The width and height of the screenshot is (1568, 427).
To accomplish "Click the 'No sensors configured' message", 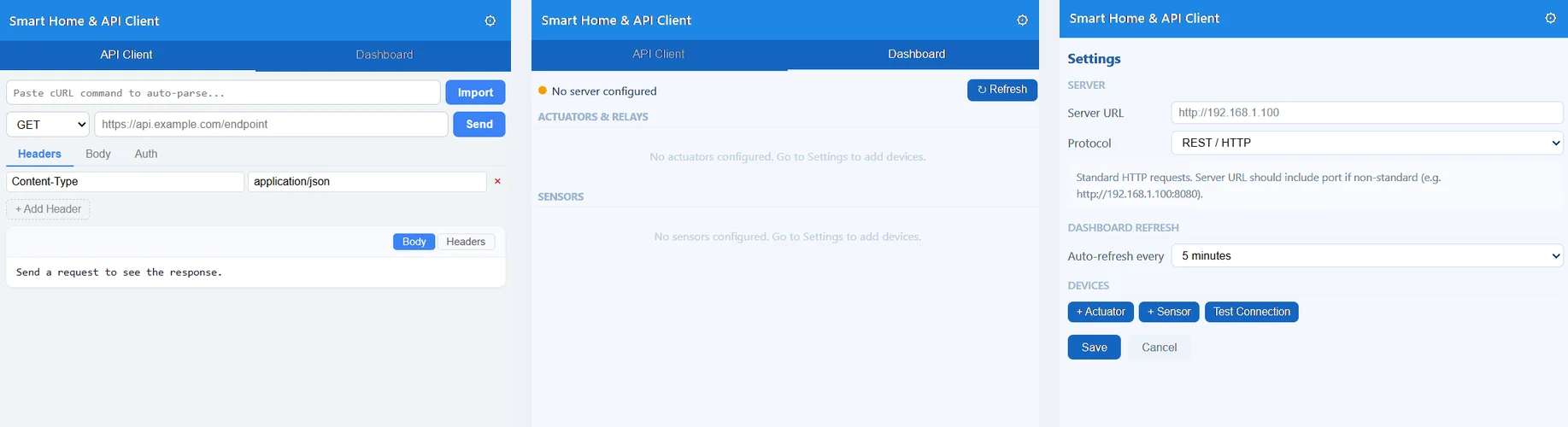I will click(787, 237).
